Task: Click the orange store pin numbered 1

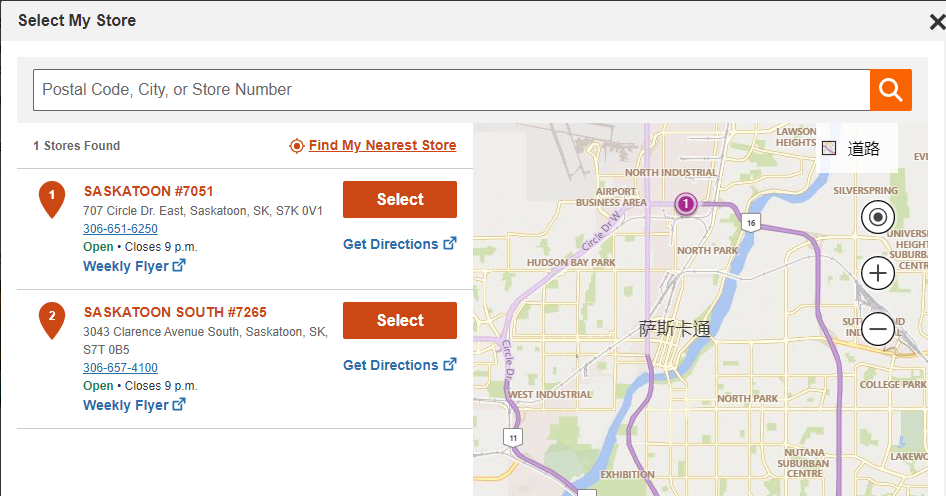Action: 52,198
